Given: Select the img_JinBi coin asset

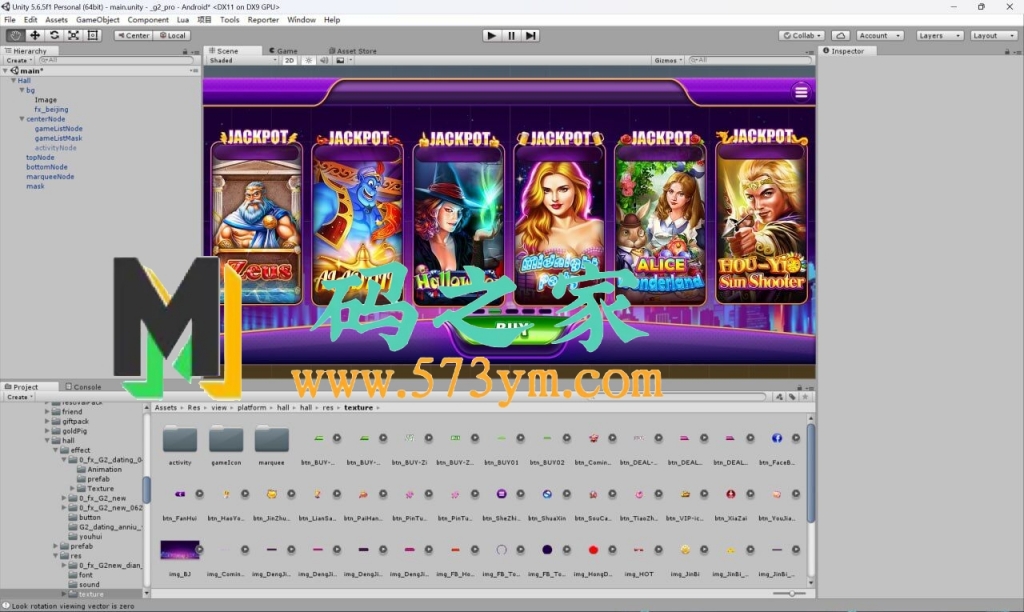Looking at the screenshot, I should click(x=684, y=550).
